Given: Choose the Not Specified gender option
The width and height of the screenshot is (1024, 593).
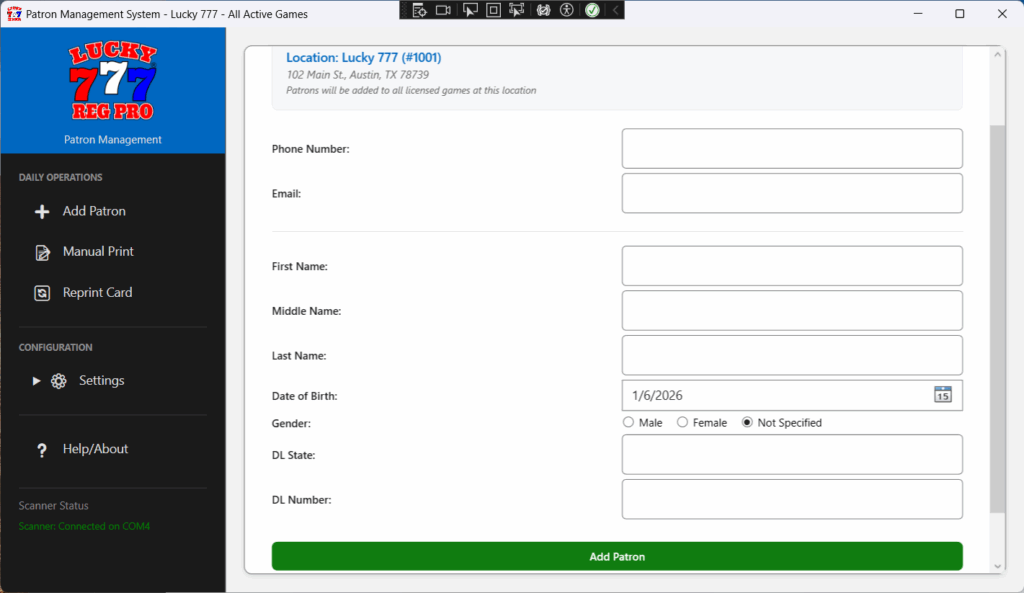Looking at the screenshot, I should tap(782, 423).
